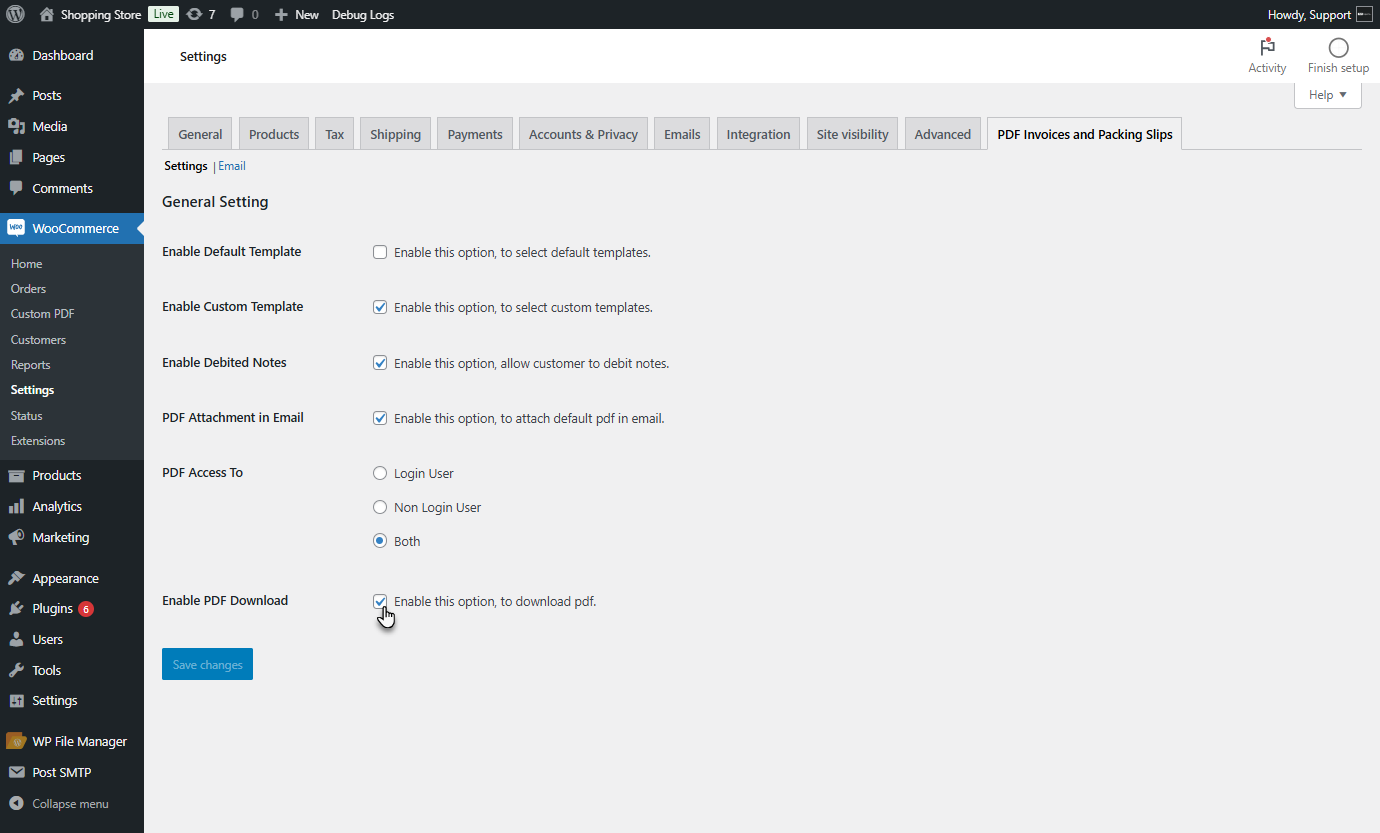Select PDF Invoices and Packing Slips tab

point(1085,134)
